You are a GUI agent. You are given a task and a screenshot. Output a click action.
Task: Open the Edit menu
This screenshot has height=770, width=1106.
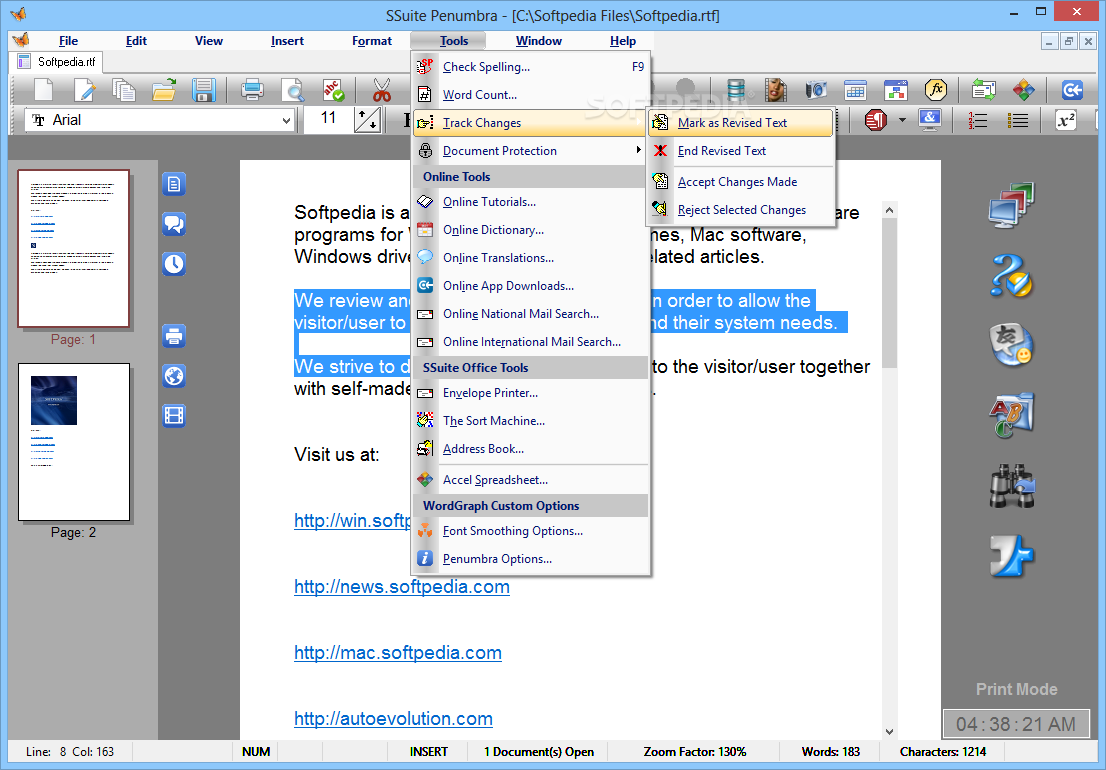tap(136, 41)
